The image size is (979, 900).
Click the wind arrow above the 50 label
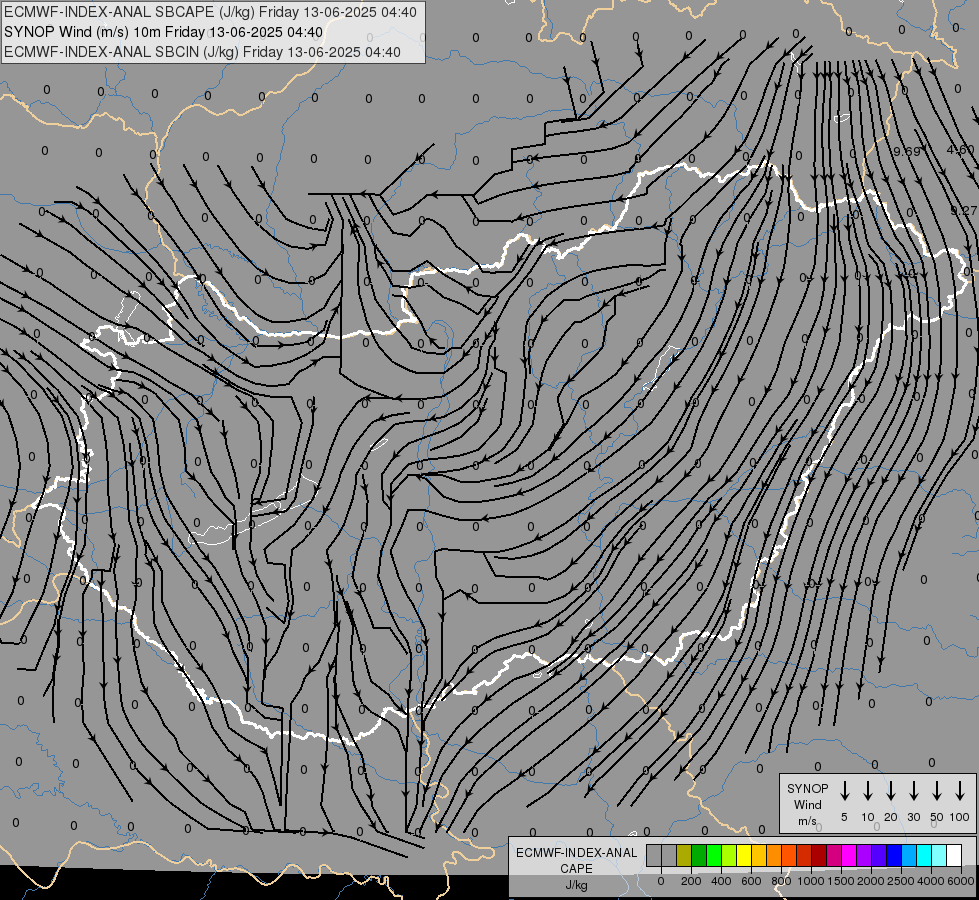click(937, 791)
